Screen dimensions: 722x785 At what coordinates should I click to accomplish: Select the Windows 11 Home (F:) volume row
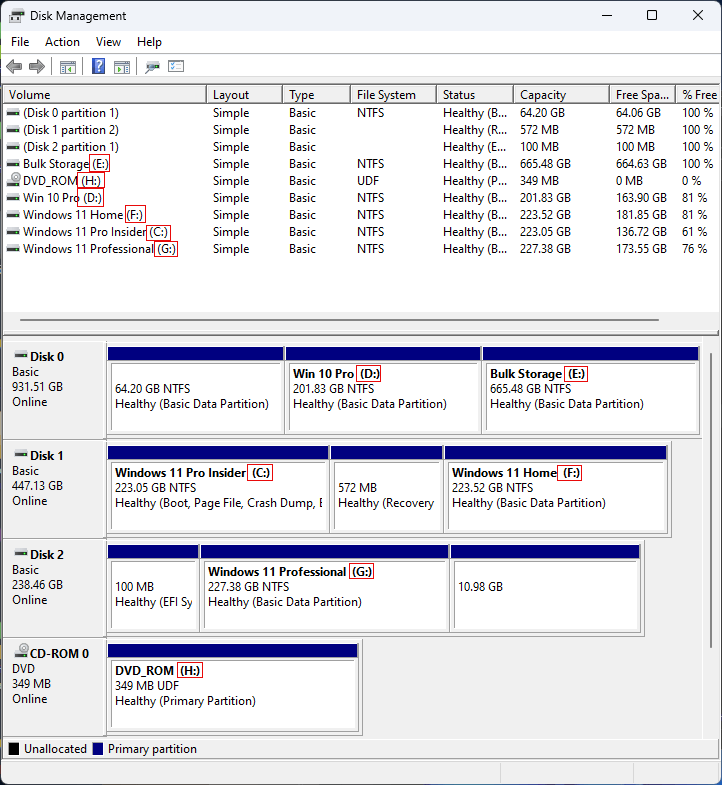tap(361, 215)
